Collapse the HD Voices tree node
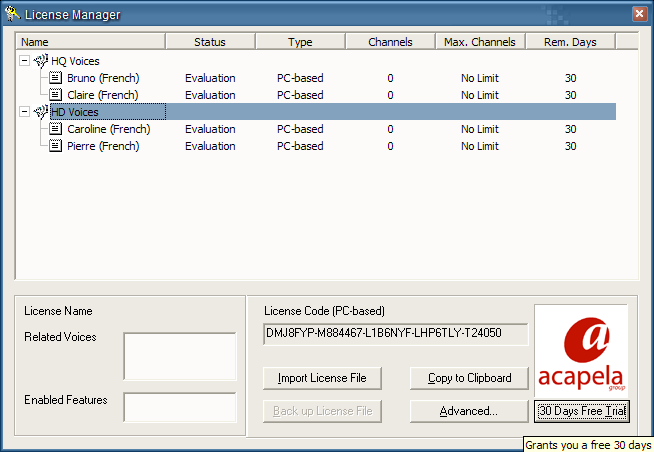 [24, 112]
